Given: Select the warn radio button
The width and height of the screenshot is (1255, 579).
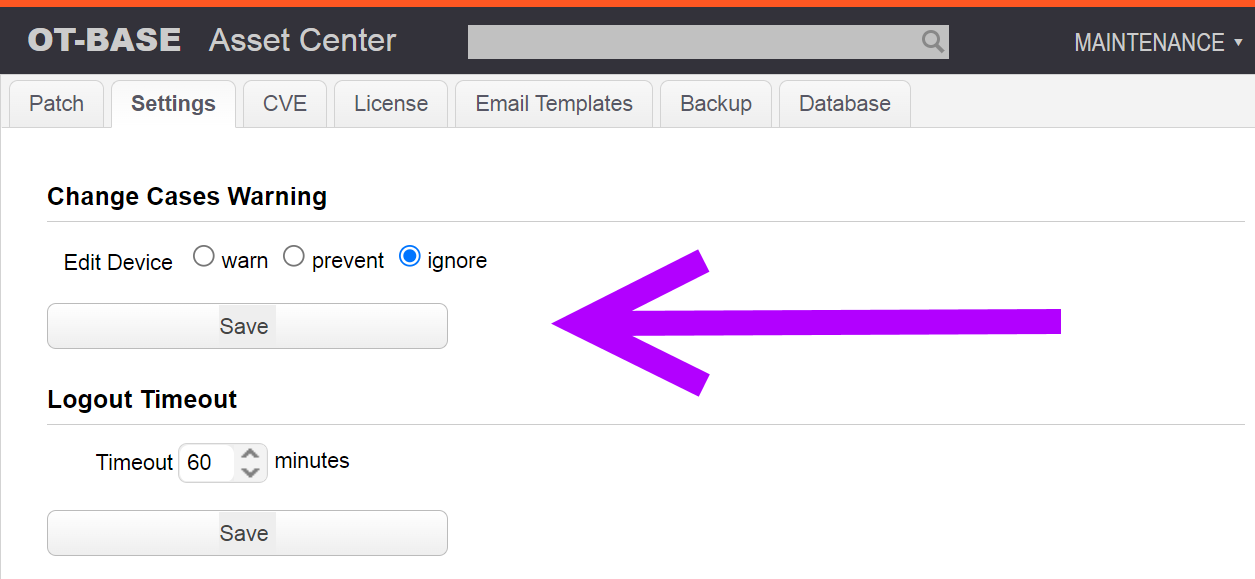Looking at the screenshot, I should coord(204,257).
